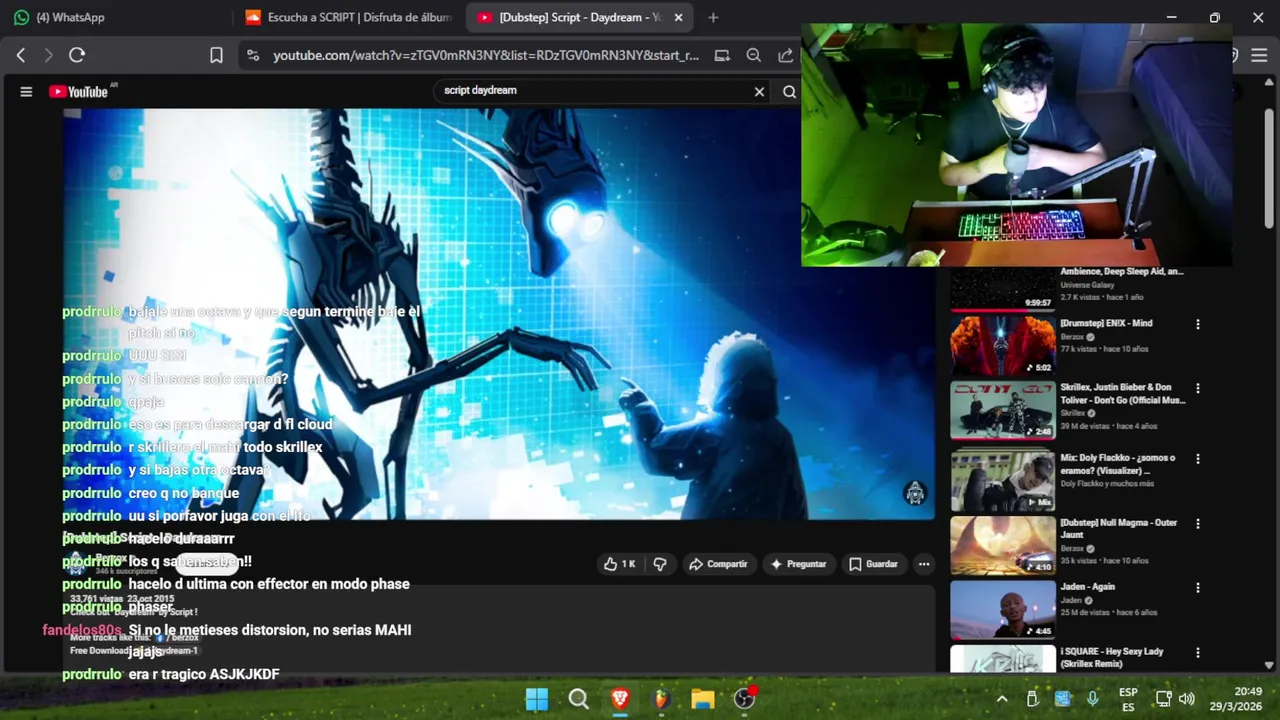Click title 'Jaden - Again'
The width and height of the screenshot is (1280, 720).
point(1087,587)
